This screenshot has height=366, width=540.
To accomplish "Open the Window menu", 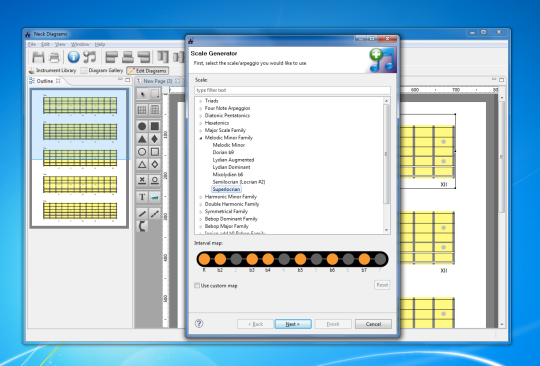I will tap(80, 44).
